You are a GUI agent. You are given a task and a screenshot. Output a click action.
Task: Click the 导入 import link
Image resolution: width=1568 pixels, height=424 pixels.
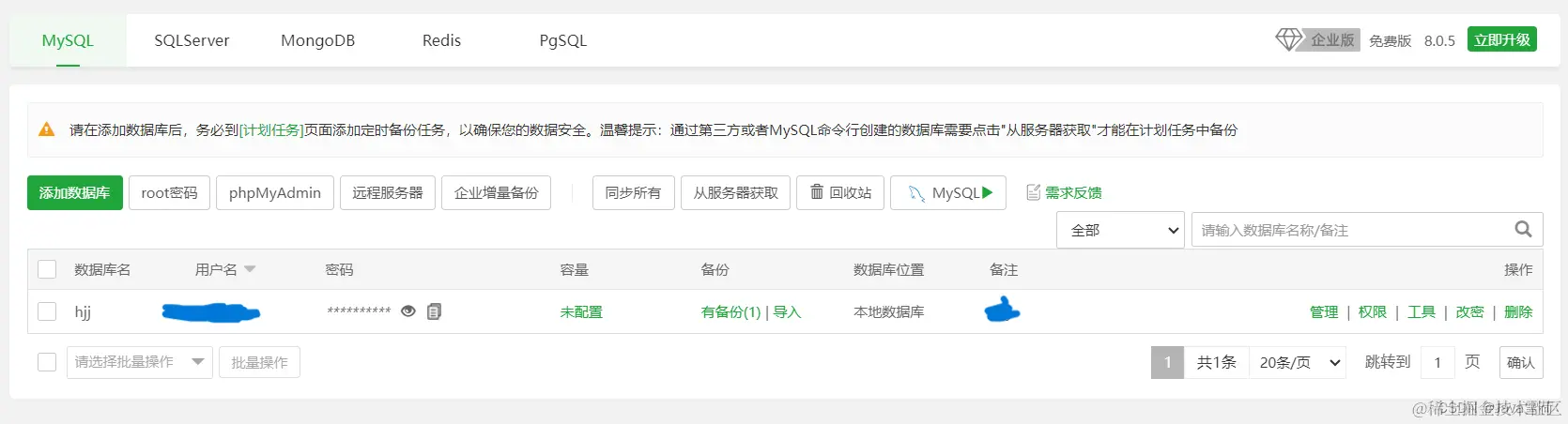(787, 311)
